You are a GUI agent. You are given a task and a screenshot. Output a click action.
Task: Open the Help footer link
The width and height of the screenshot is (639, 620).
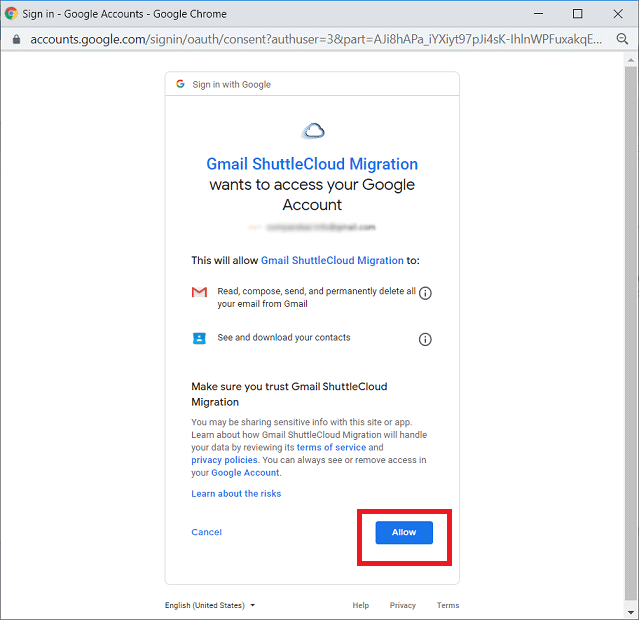click(x=361, y=605)
